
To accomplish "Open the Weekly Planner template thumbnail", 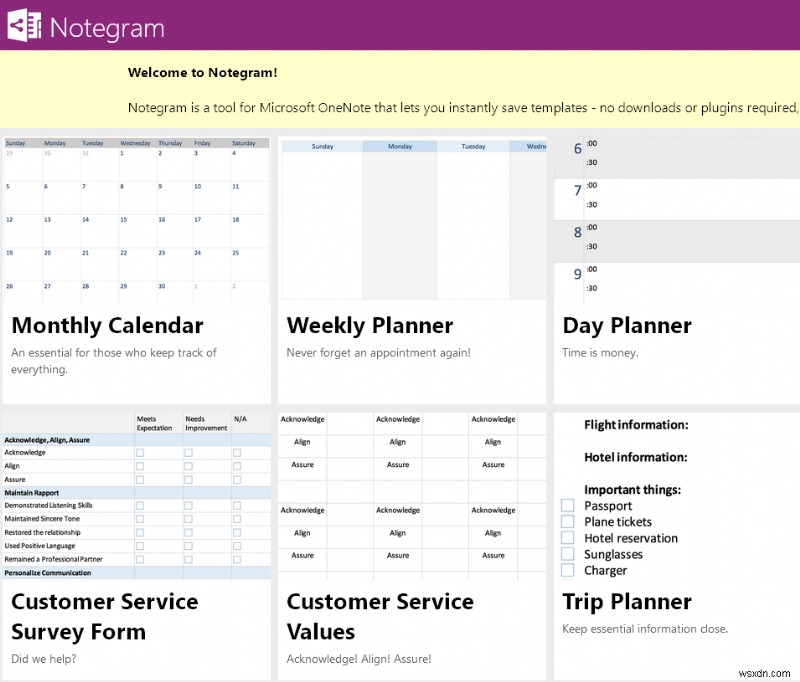I will [411, 220].
